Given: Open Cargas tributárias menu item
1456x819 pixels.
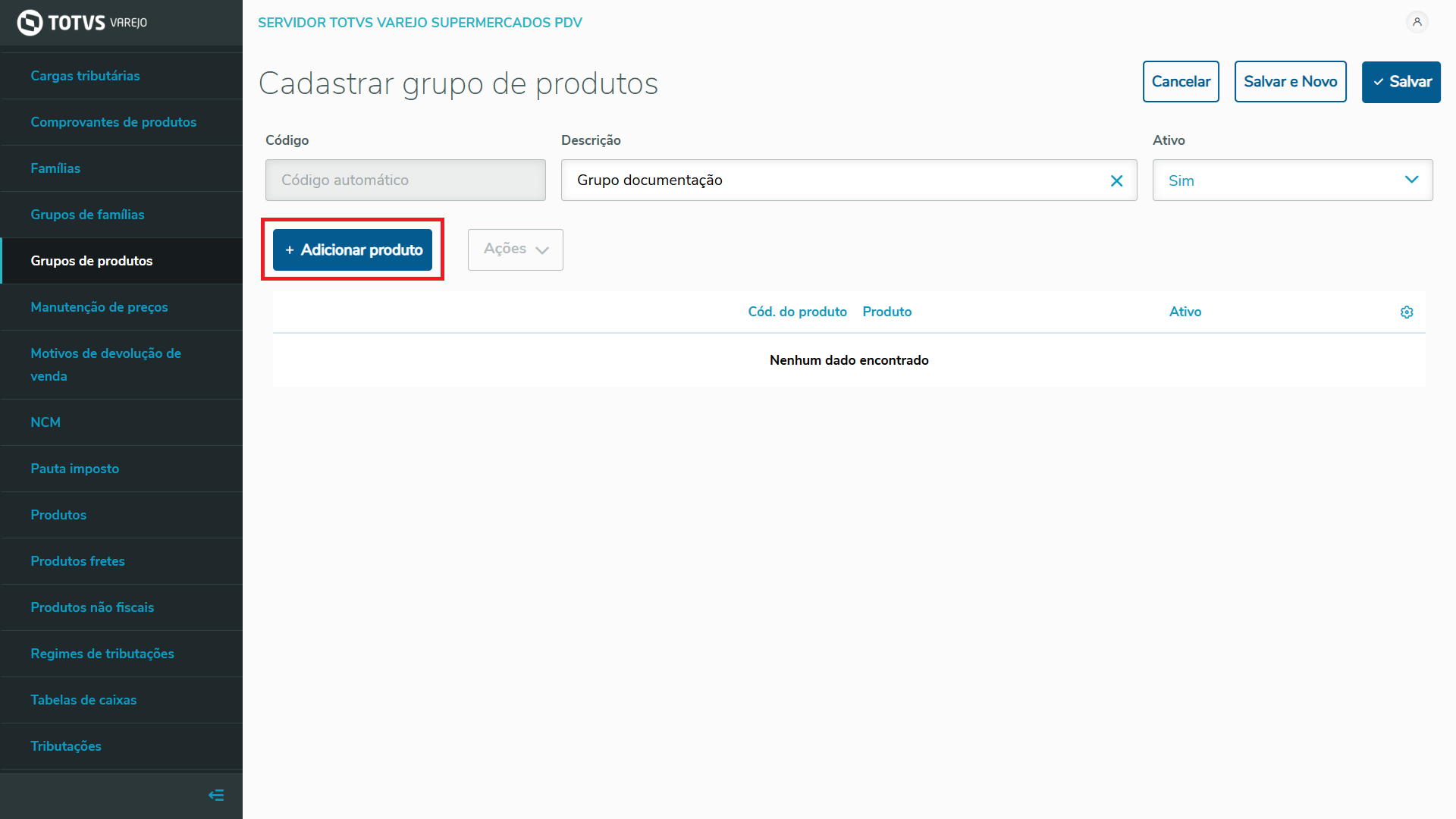Looking at the screenshot, I should coord(85,76).
